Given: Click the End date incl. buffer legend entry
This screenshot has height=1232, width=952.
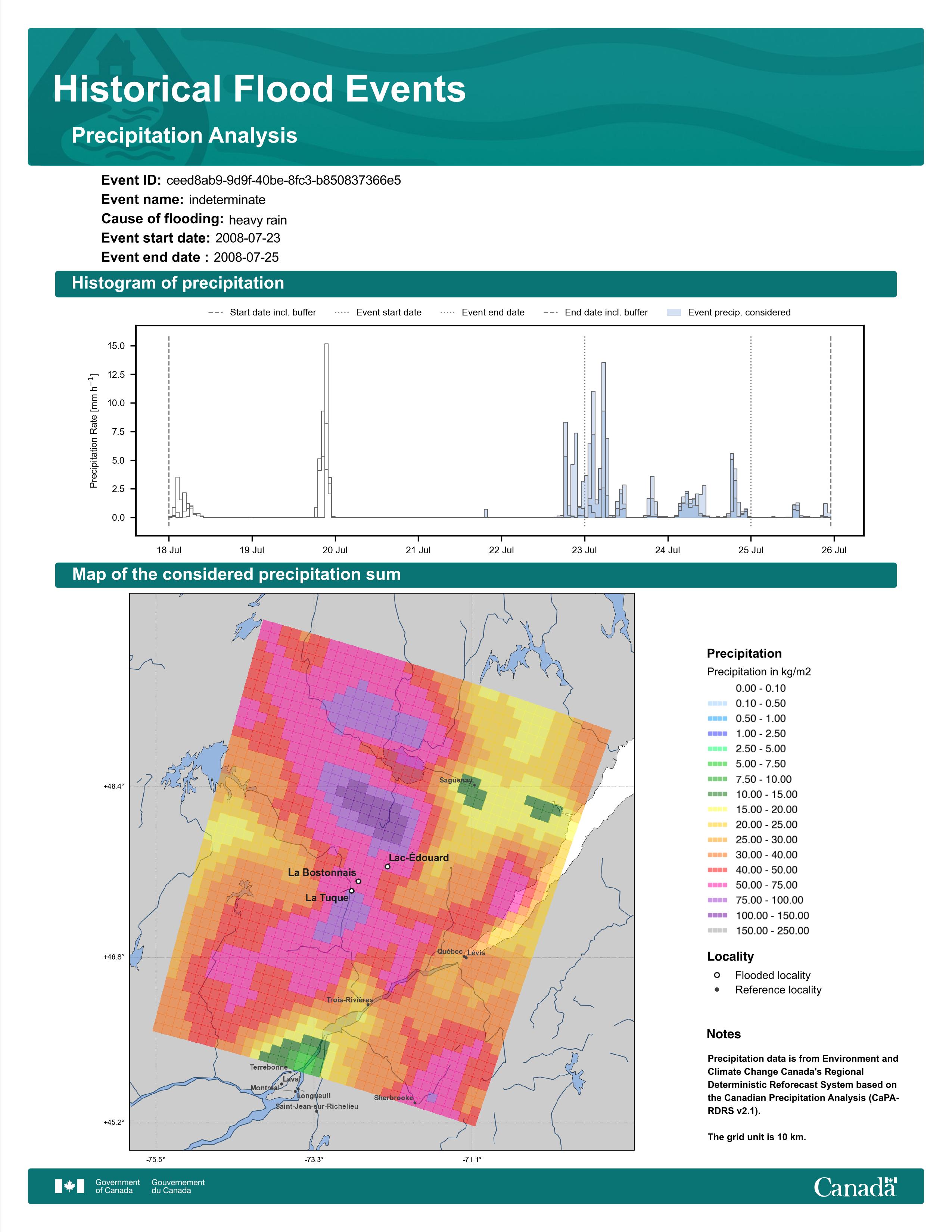Looking at the screenshot, I should pyautogui.click(x=595, y=312).
